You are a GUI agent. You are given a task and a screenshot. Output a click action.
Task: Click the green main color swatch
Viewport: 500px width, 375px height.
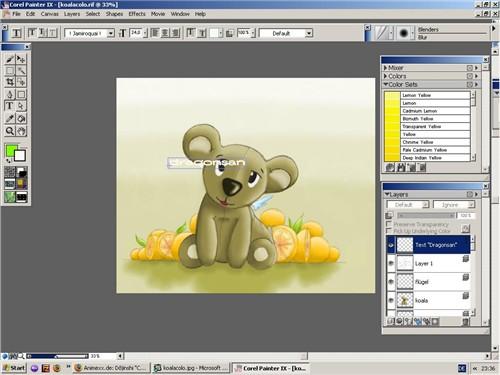coord(11,151)
